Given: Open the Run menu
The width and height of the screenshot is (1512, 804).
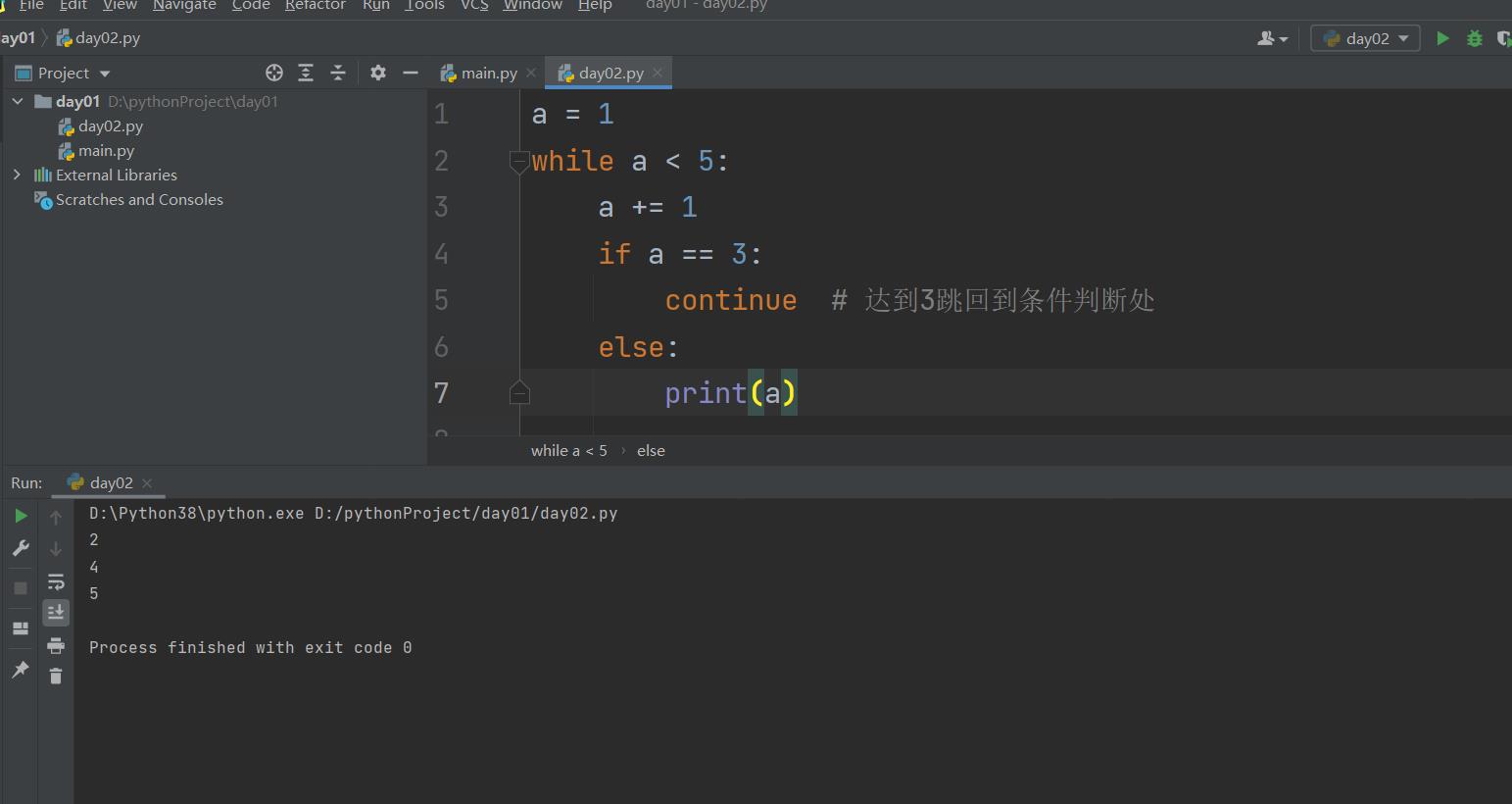Looking at the screenshot, I should pyautogui.click(x=375, y=5).
